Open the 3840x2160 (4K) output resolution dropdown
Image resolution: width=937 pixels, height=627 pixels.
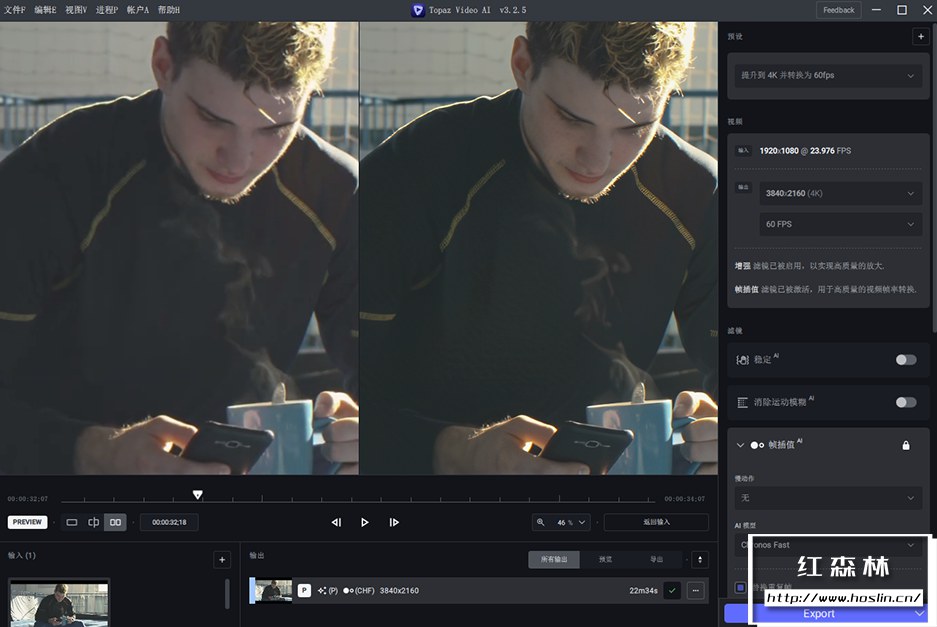pos(840,193)
